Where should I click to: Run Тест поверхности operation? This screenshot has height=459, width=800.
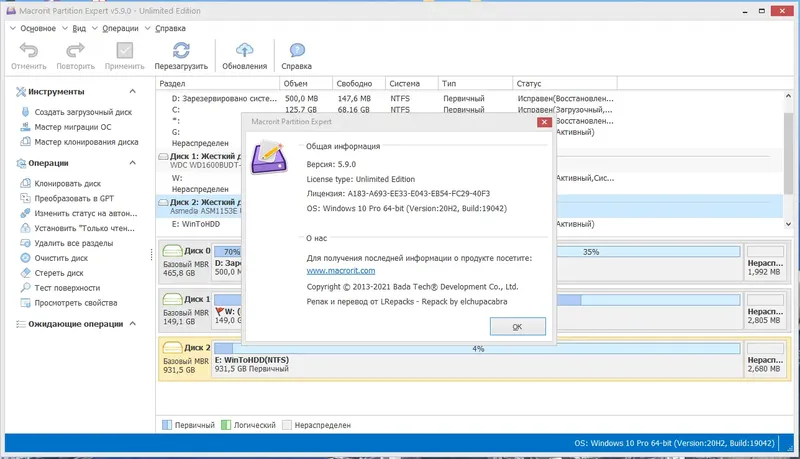(x=67, y=288)
